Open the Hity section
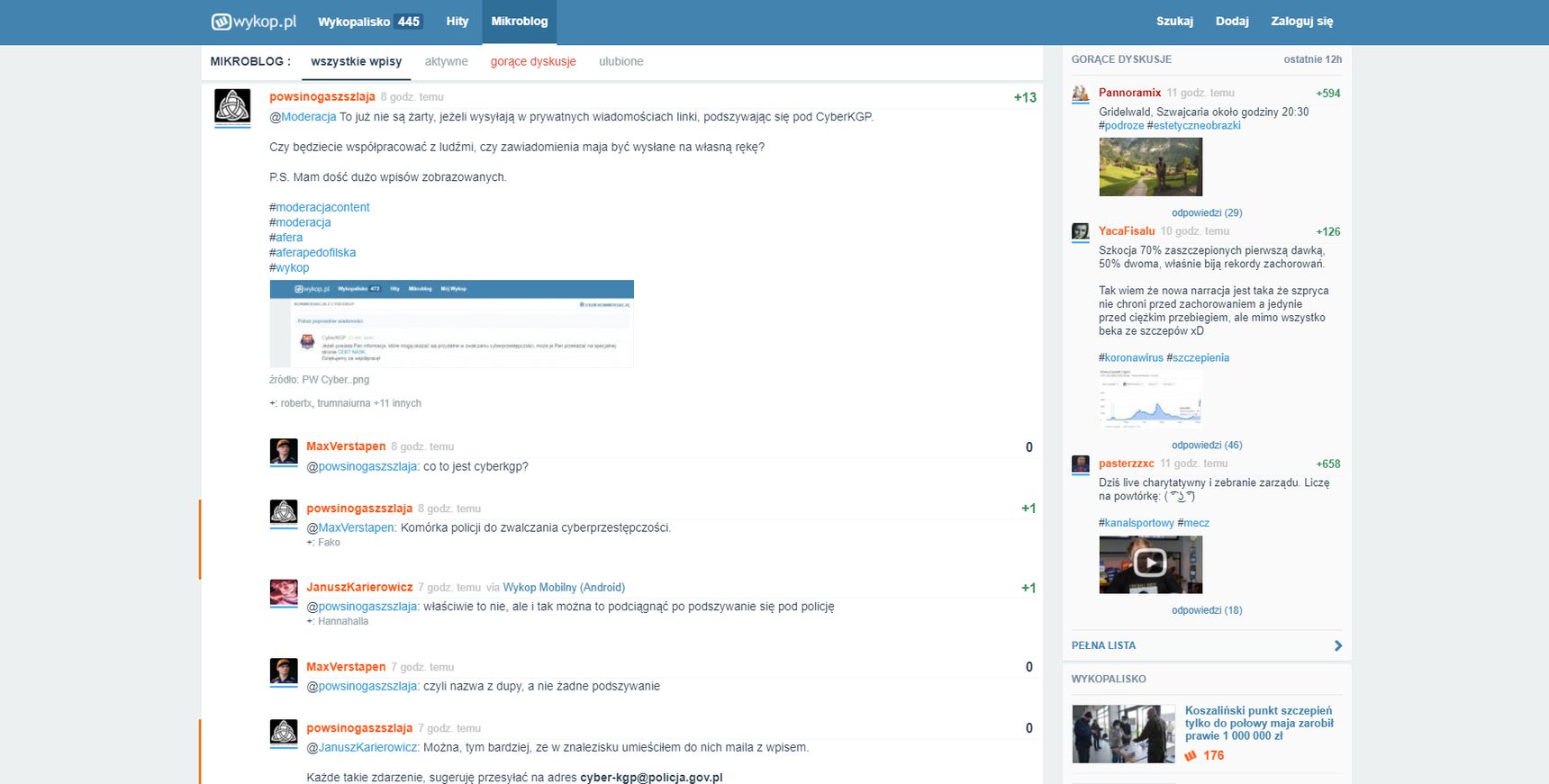The image size is (1549, 784). coord(457,22)
